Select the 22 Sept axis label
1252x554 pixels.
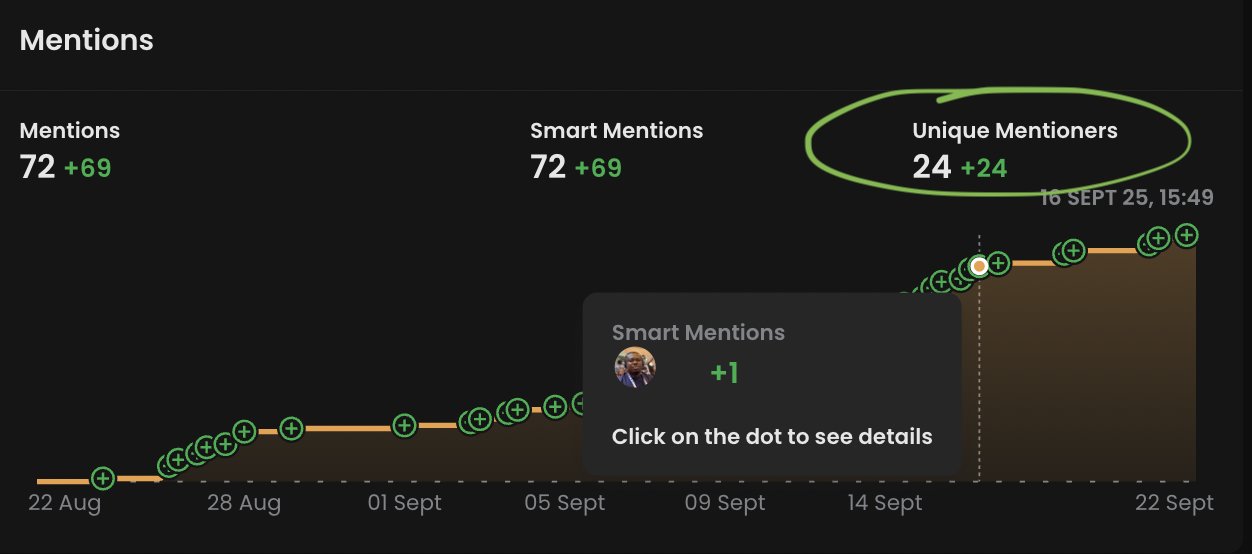[1174, 503]
